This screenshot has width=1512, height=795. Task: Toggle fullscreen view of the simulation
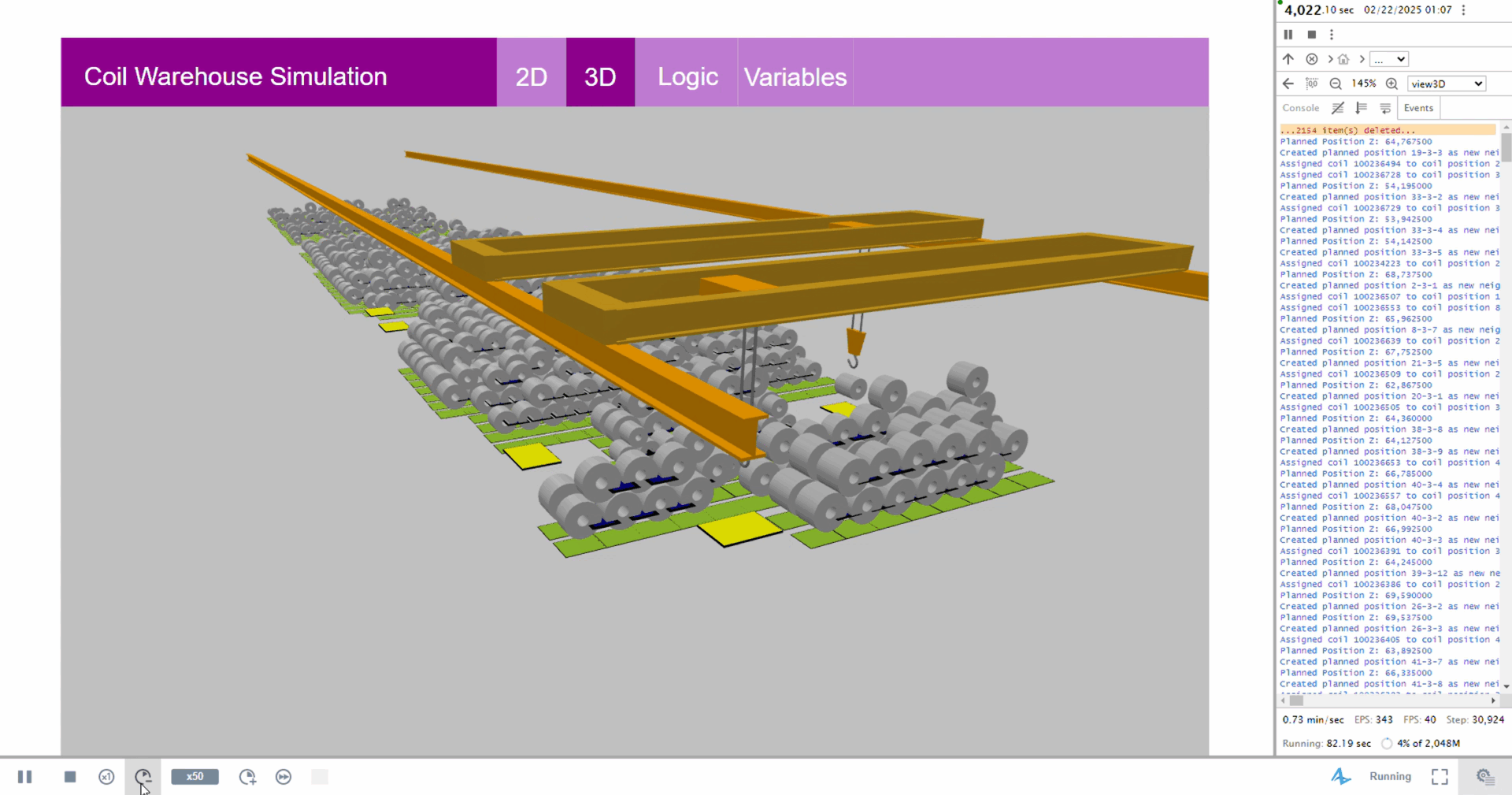coord(1440,777)
